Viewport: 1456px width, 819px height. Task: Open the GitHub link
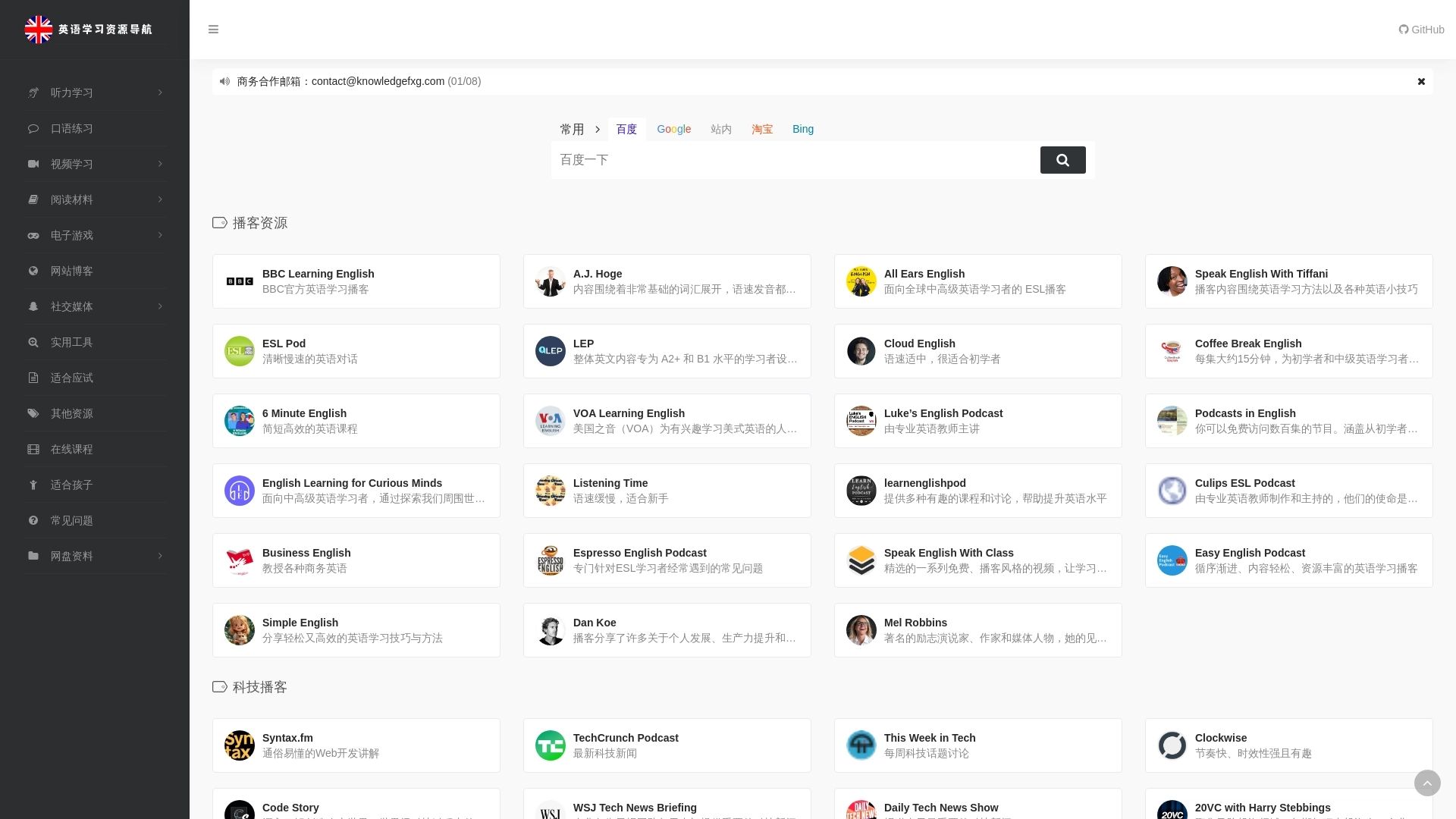1421,30
